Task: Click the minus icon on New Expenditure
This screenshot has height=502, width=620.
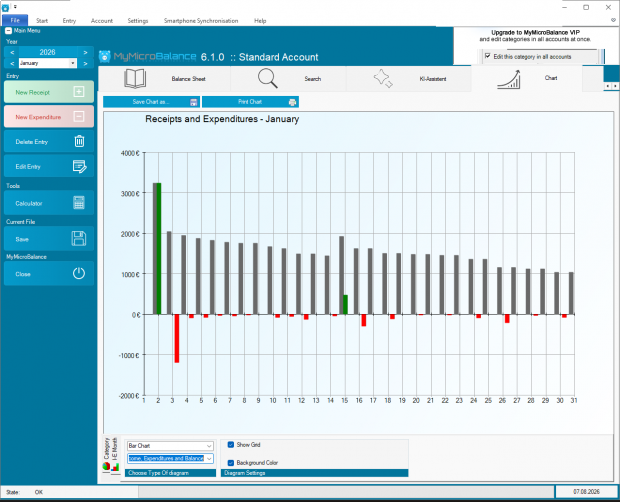Action: 79,117
